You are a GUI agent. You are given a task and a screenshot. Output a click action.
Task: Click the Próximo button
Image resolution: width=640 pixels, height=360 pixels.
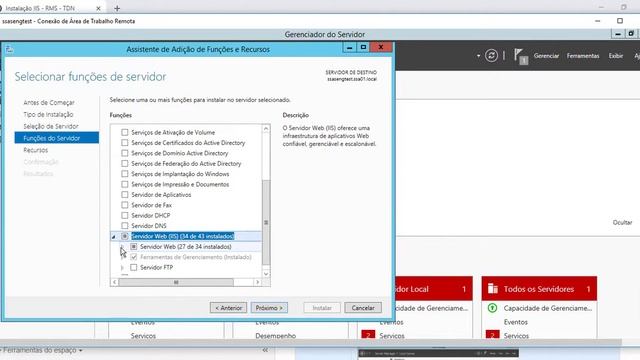pyautogui.click(x=269, y=308)
